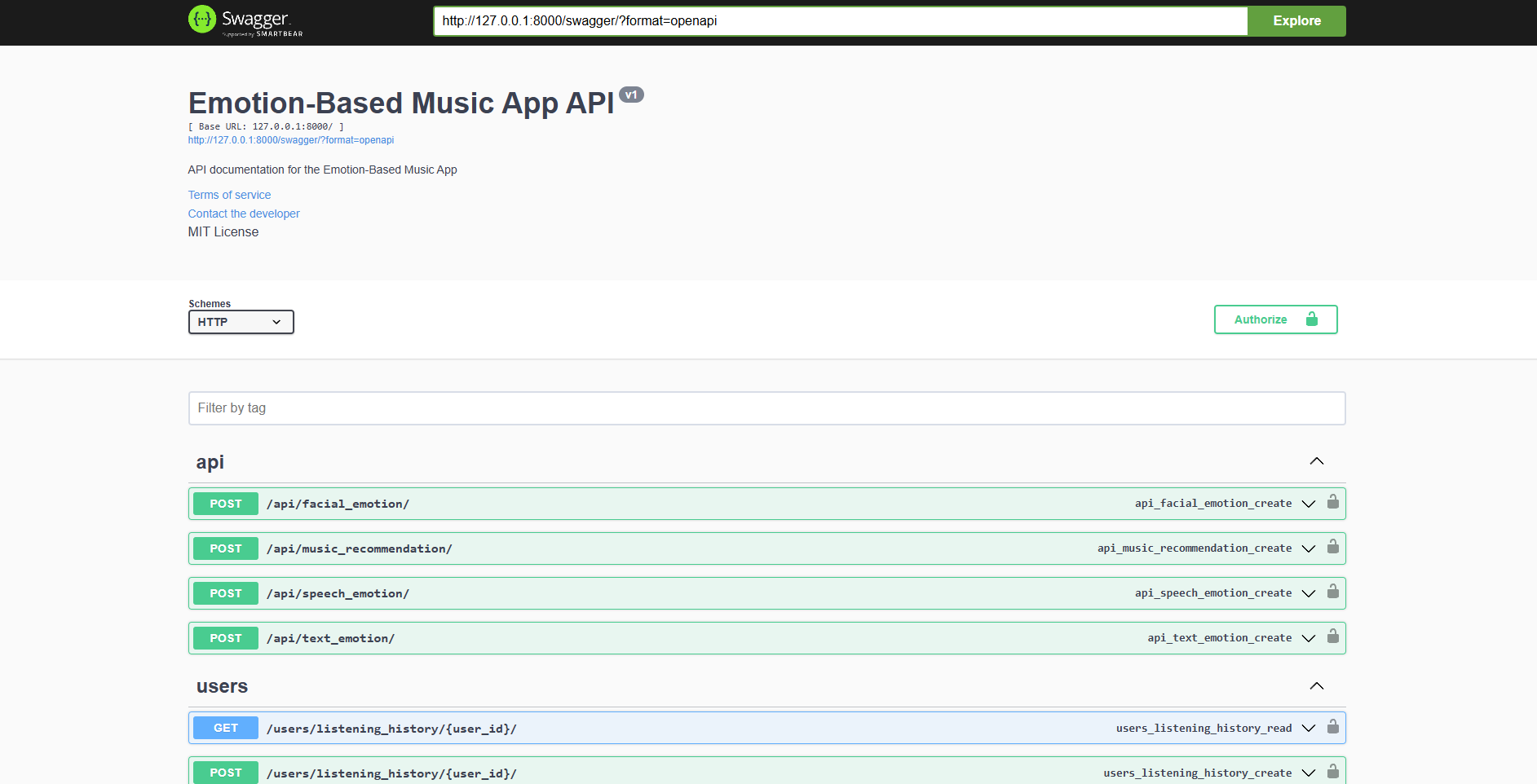
Task: Focus the Filter by tag field
Action: click(766, 408)
